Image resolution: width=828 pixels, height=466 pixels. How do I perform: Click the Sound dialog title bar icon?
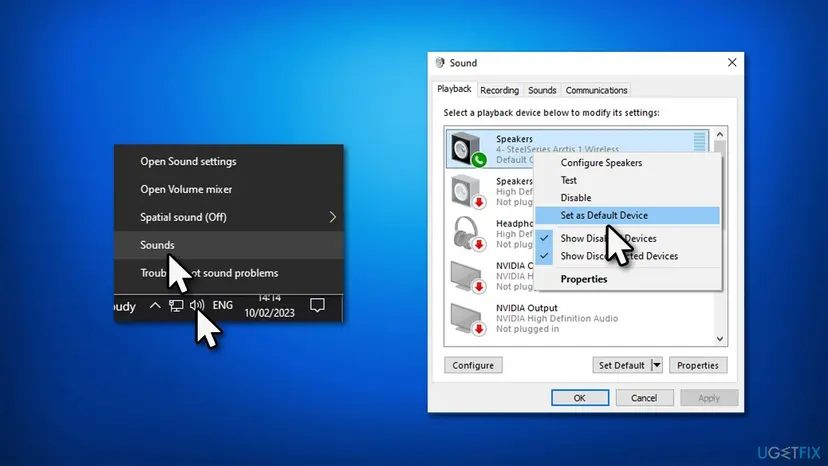[440, 62]
